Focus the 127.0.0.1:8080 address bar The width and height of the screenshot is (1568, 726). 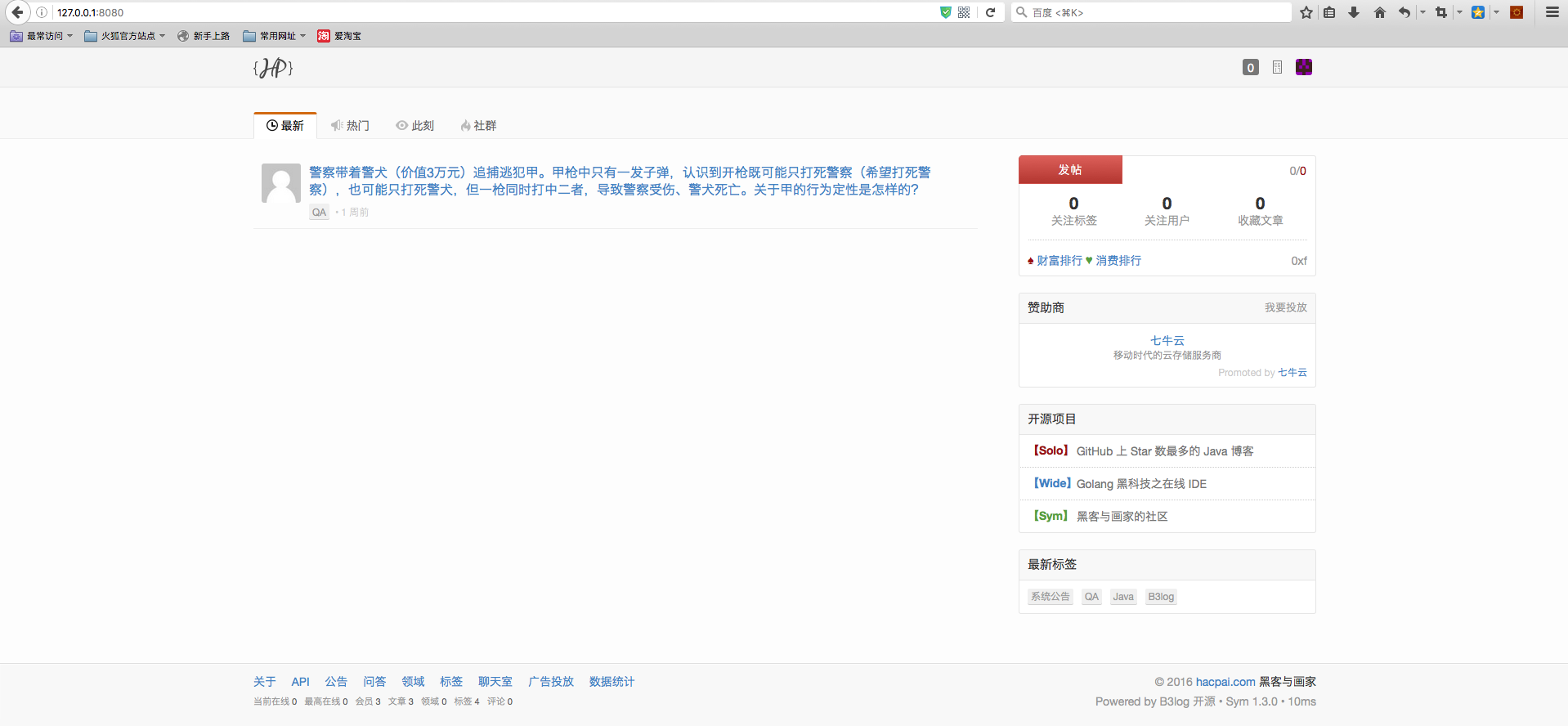[491, 12]
